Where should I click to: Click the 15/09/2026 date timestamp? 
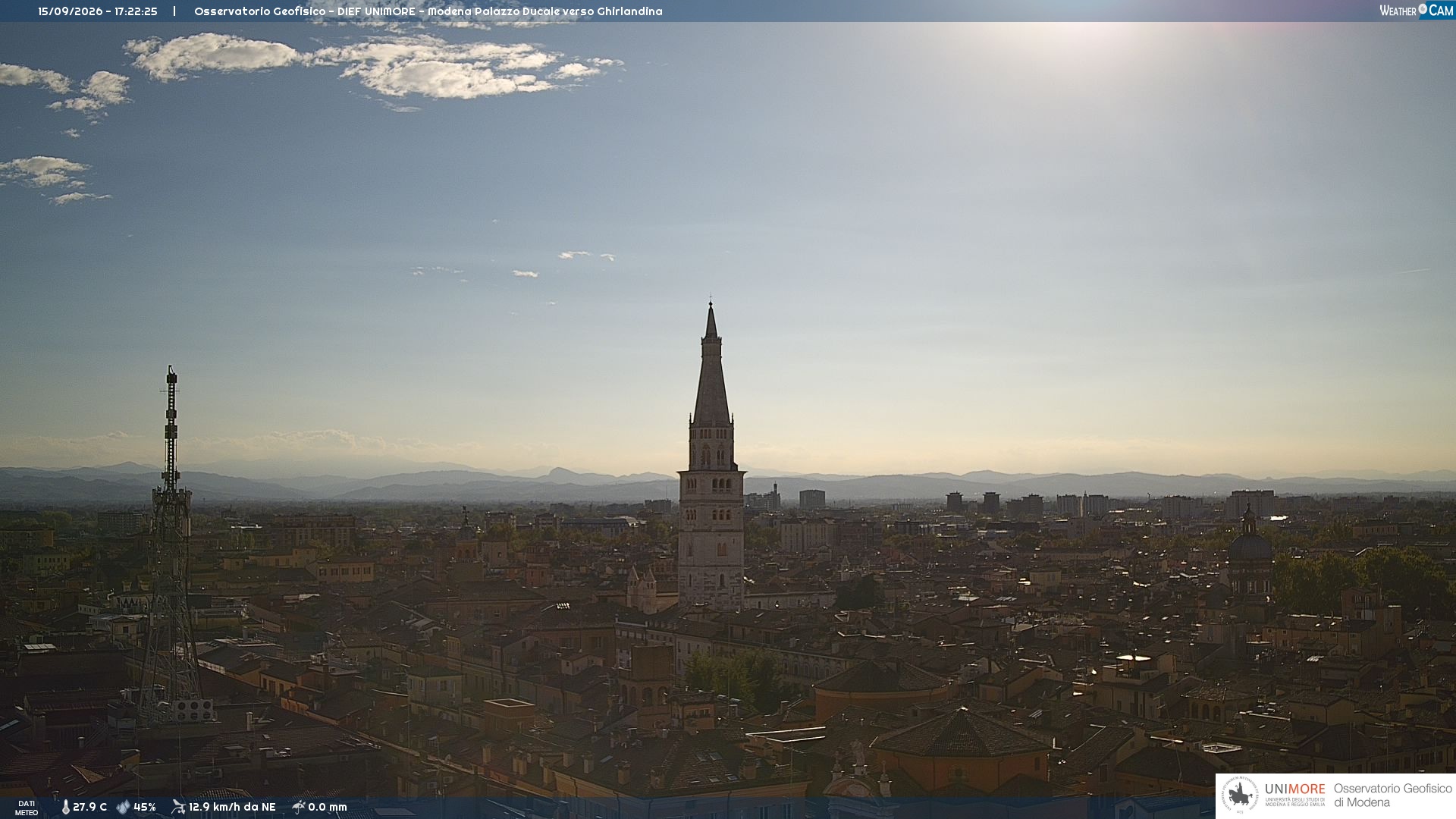pyautogui.click(x=70, y=11)
